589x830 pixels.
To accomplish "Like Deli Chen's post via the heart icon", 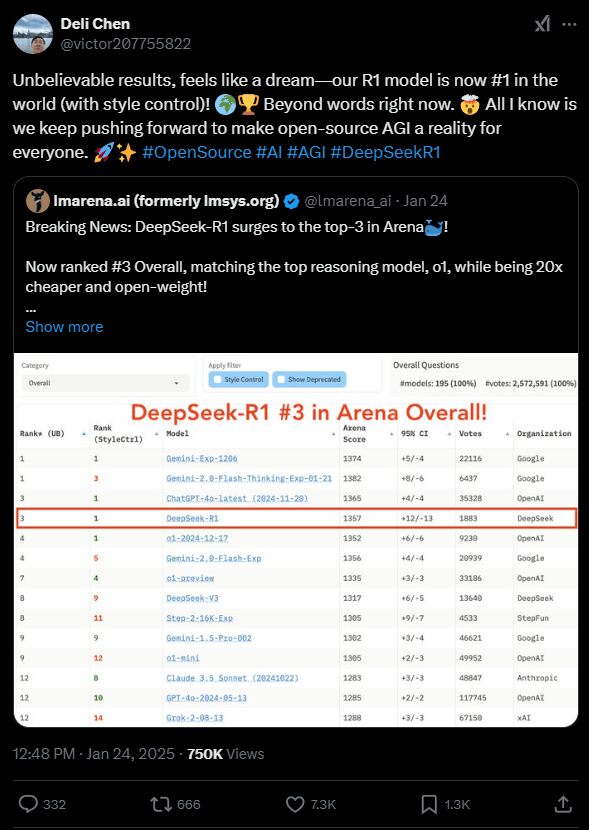I will (294, 804).
